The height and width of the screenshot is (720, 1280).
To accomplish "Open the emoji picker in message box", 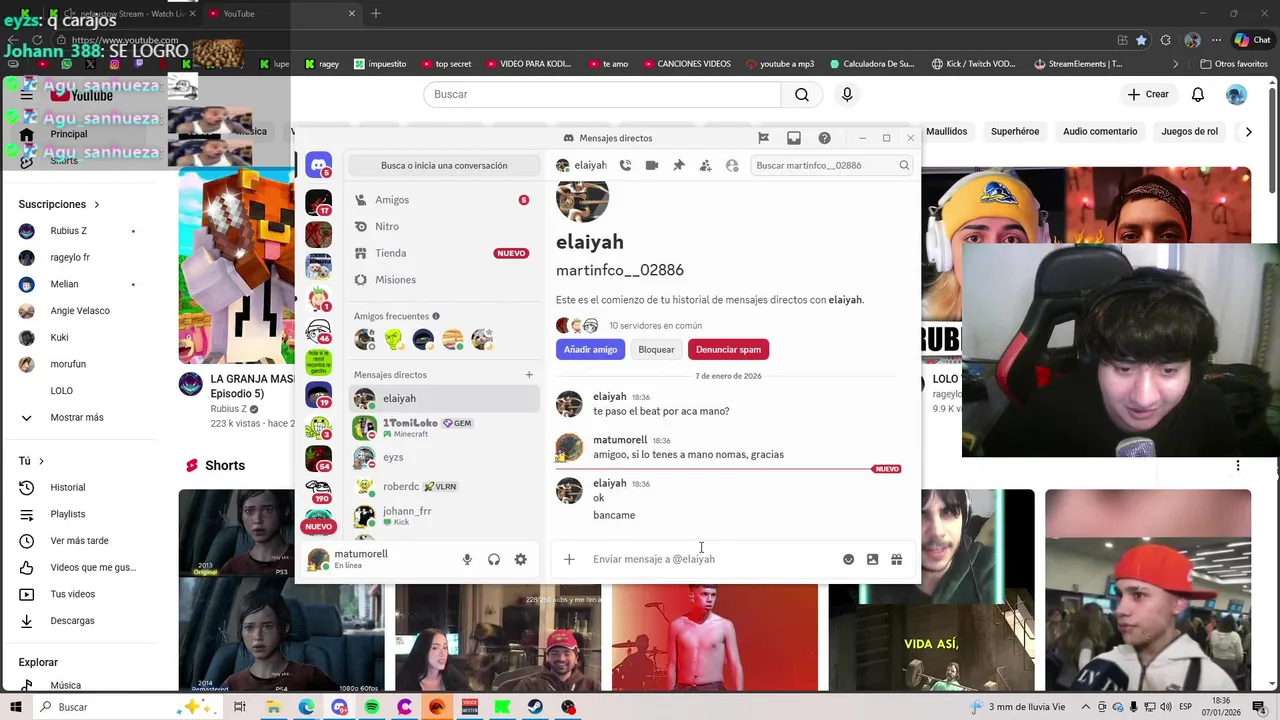I will 848,559.
